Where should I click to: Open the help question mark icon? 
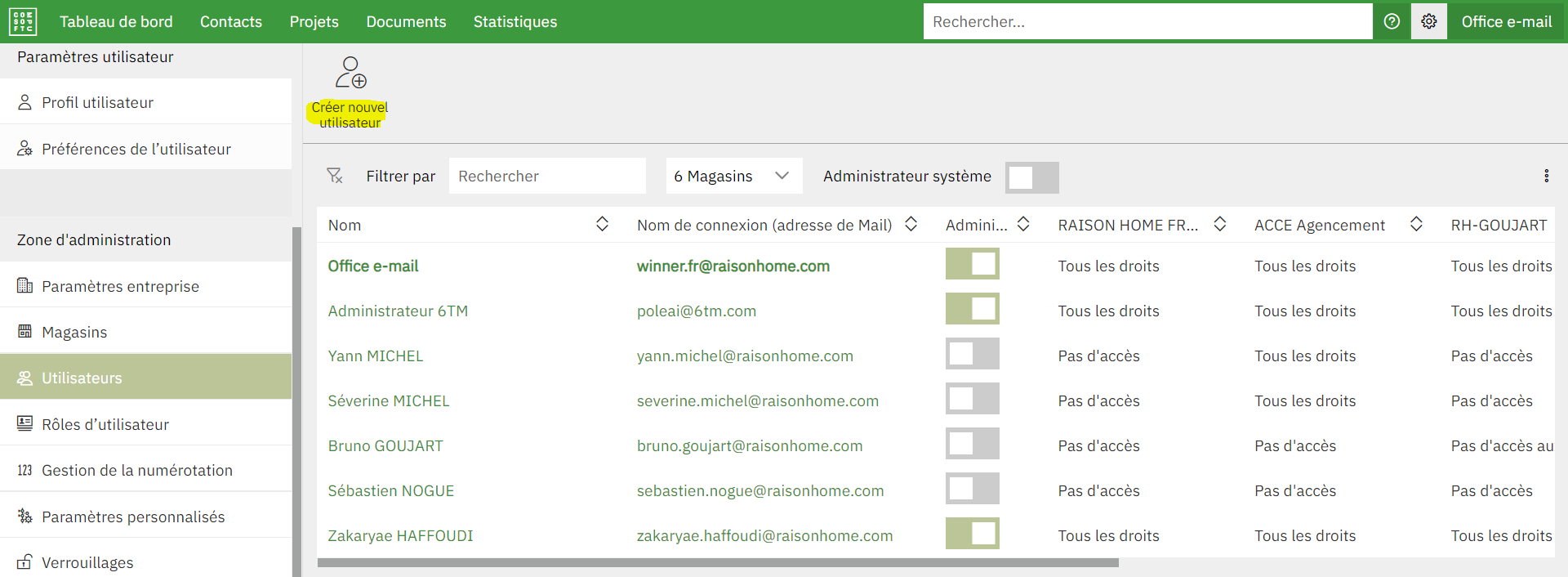coord(1392,22)
